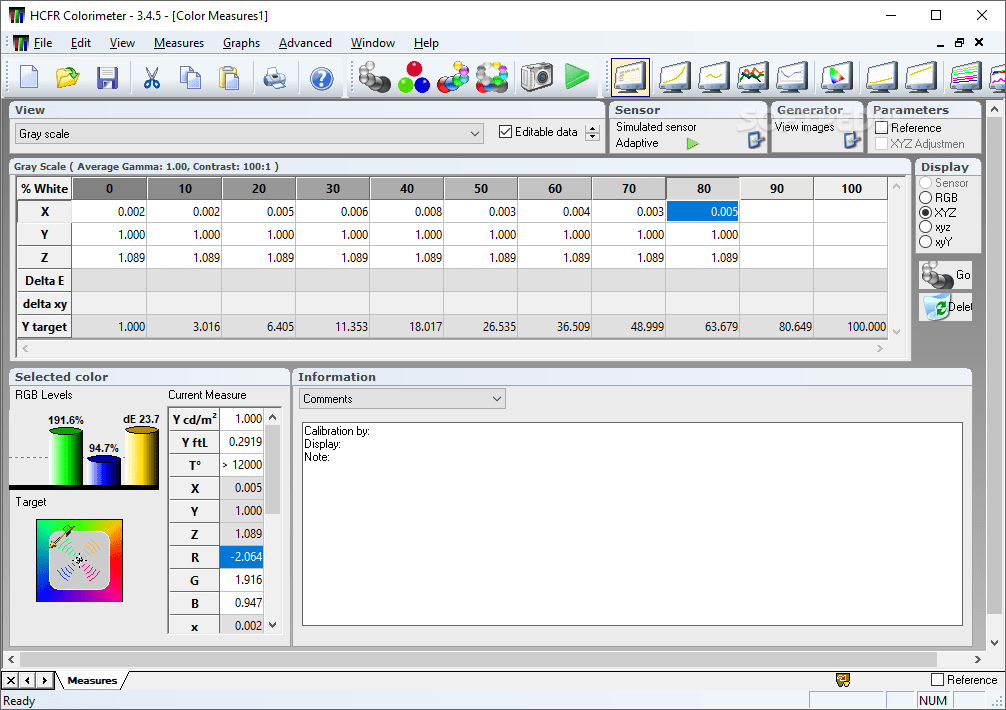Screen dimensions: 1006x710
Task: Open the CIE chromaticity diagram view
Action: 836,76
